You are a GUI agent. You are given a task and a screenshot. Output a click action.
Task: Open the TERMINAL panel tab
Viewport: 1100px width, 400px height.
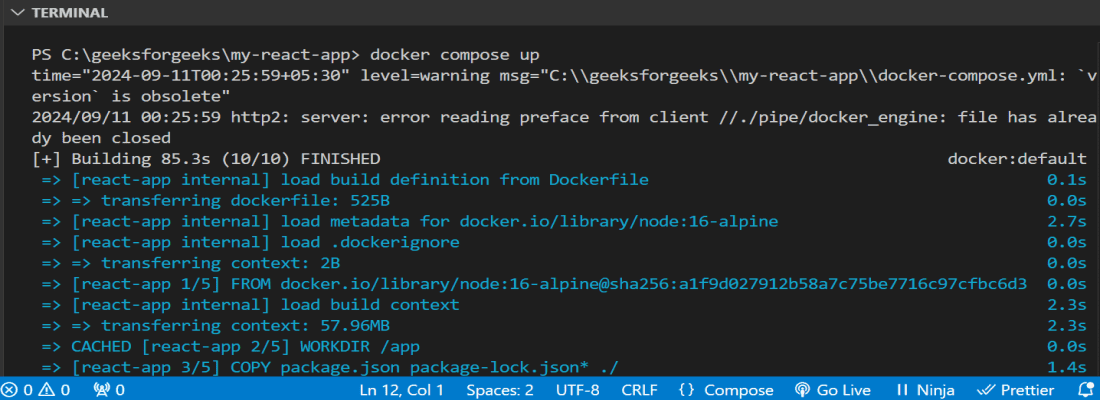pyautogui.click(x=70, y=13)
